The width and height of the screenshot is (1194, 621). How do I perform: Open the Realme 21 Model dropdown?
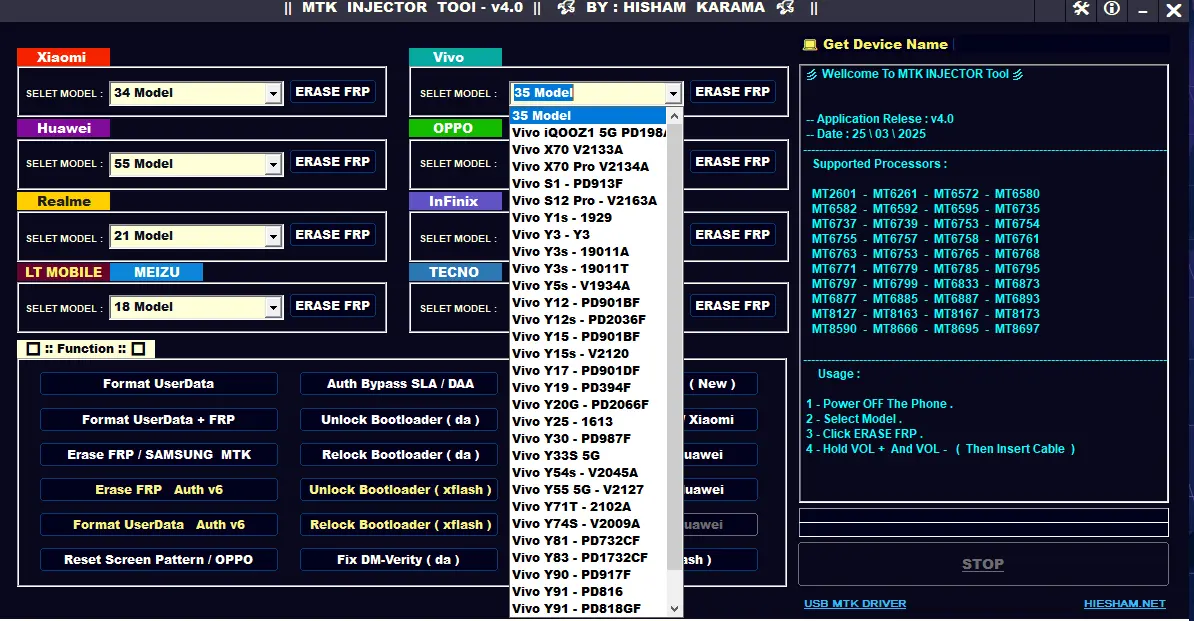point(272,236)
